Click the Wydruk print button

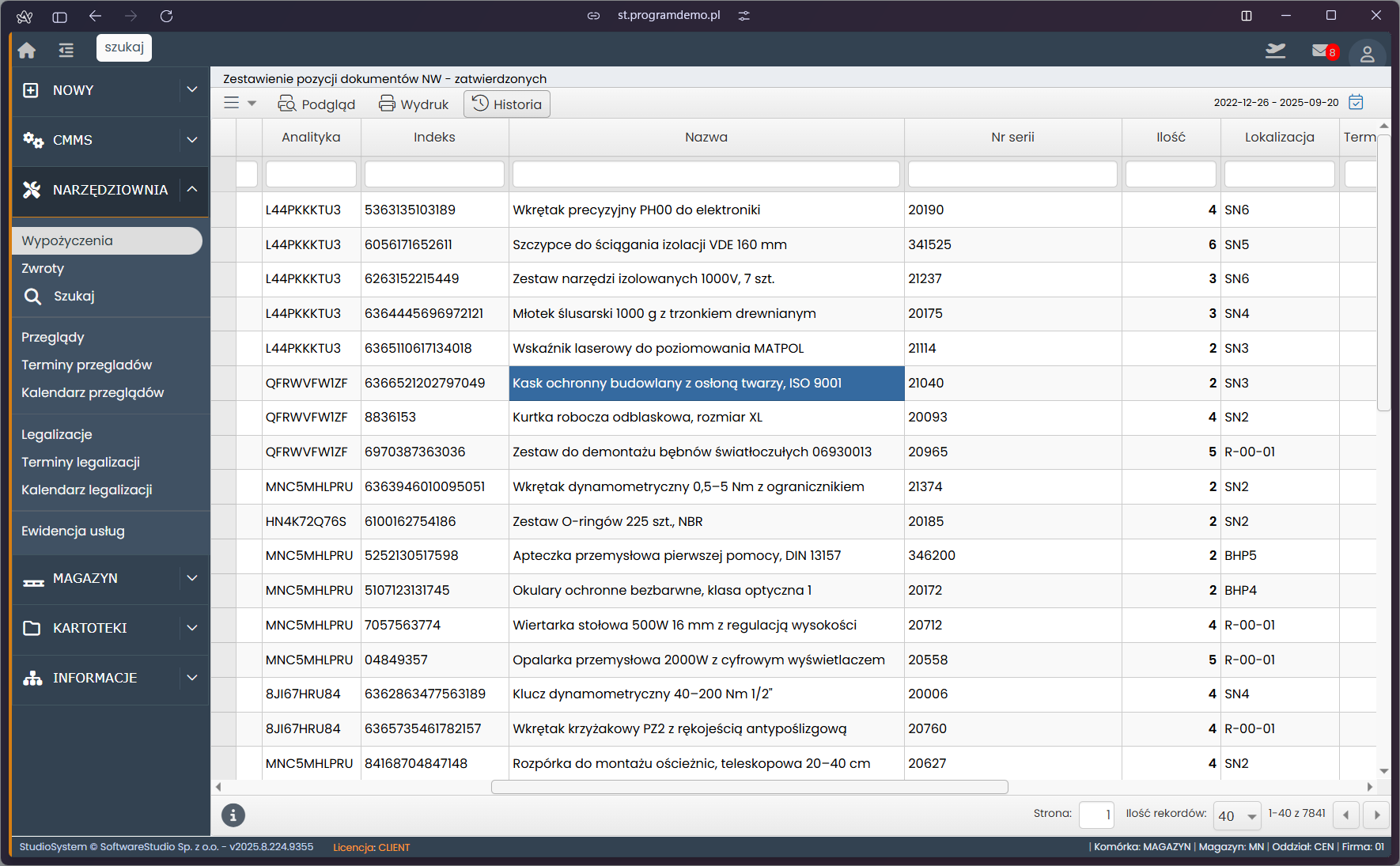(x=414, y=104)
